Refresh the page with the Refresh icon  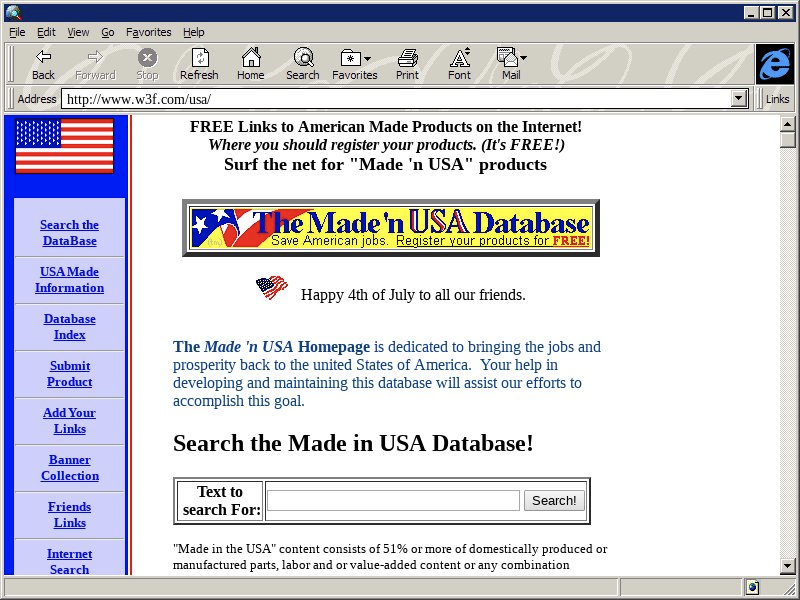click(x=199, y=64)
